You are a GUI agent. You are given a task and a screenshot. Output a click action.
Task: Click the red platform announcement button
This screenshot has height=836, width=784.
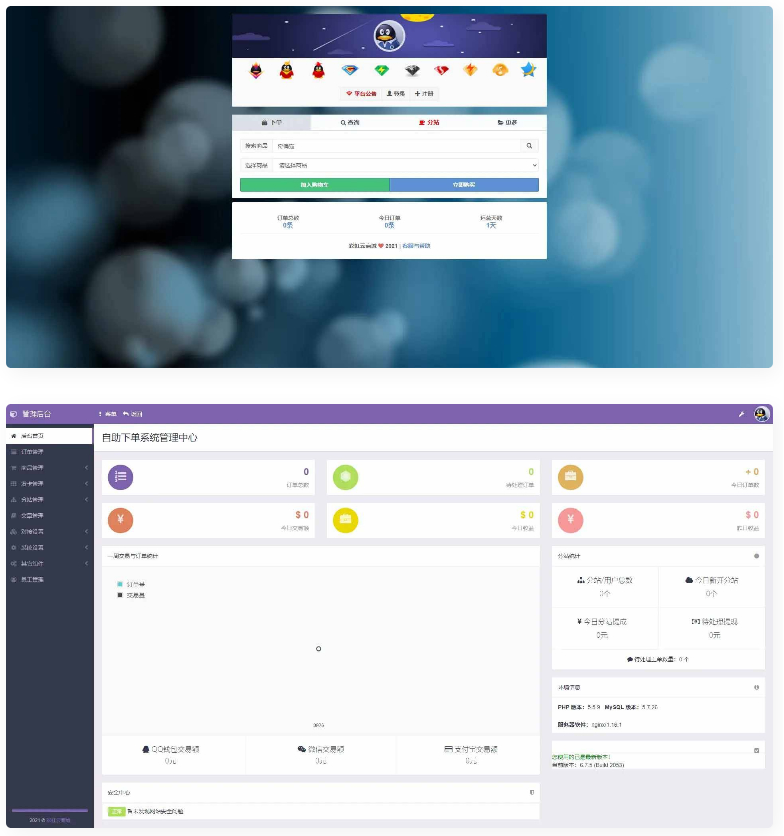(x=361, y=93)
